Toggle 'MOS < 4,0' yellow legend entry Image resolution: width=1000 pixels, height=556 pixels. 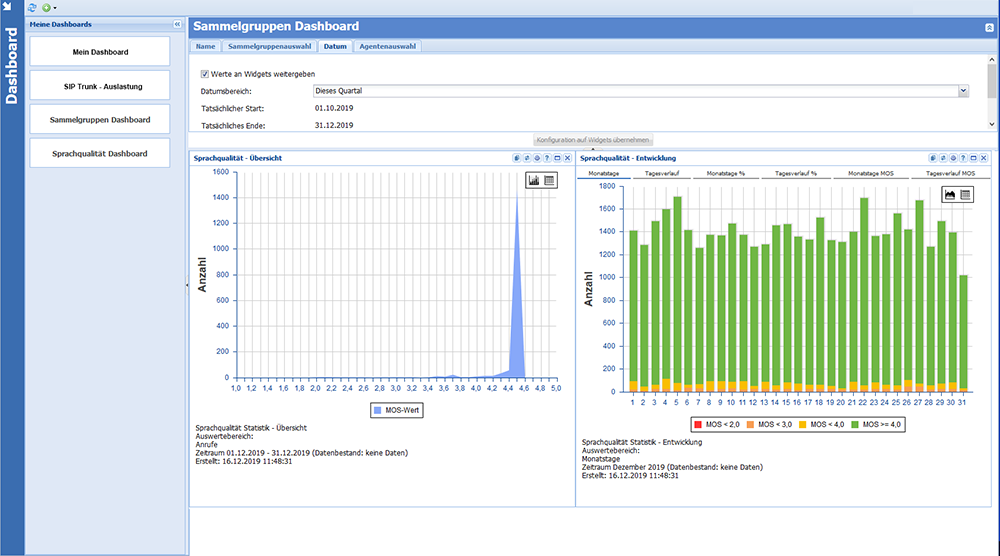click(821, 425)
